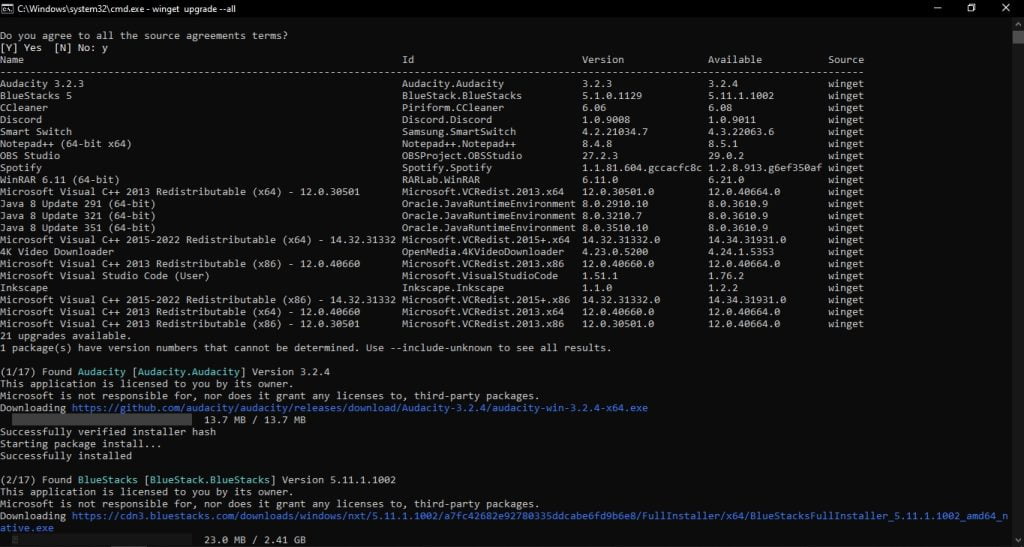Click the version value "5.1.0.1129"

612,95
